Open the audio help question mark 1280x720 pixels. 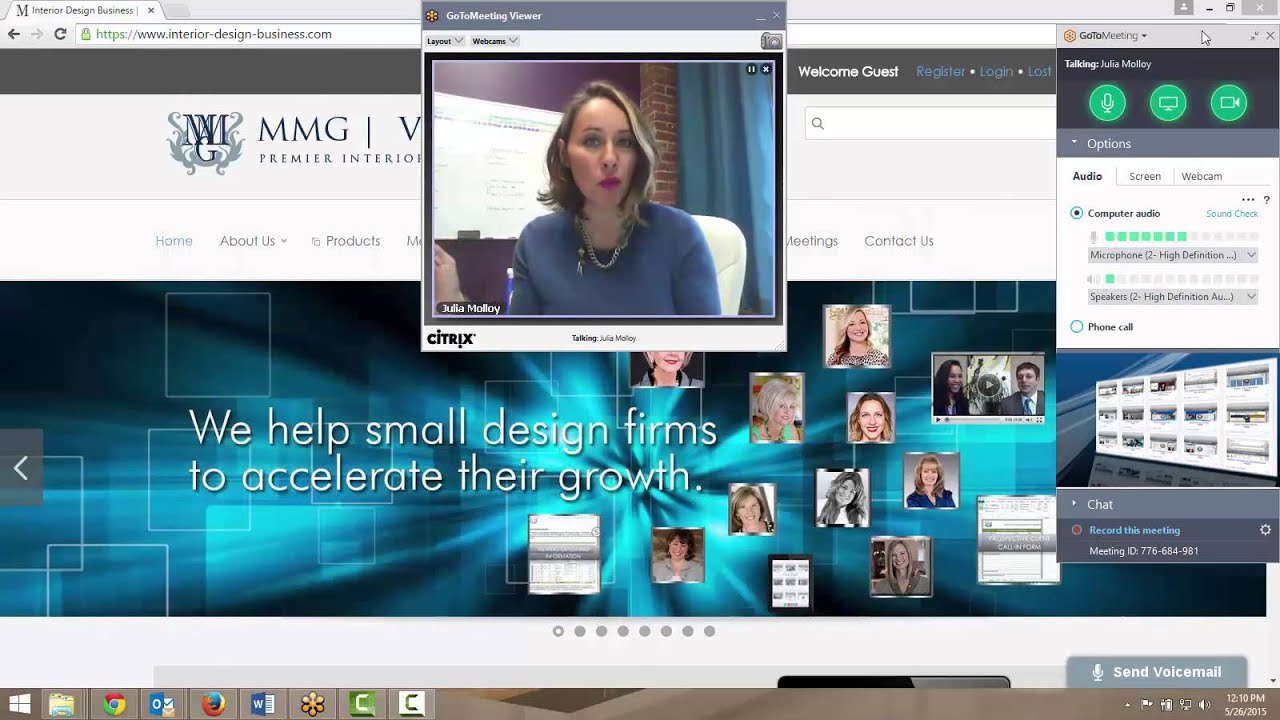pyautogui.click(x=1266, y=200)
